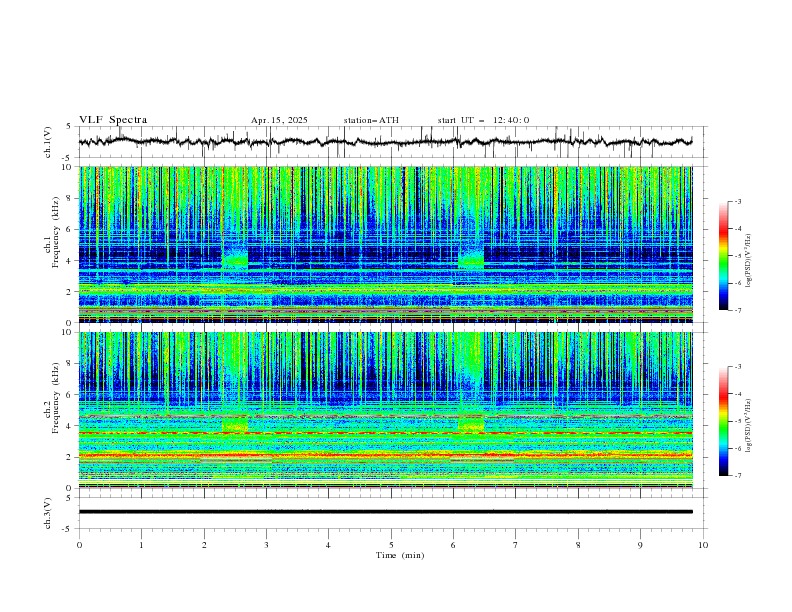Click the ch.1 color scale bar
Viewport: 792px width, 612px height.
723,256
